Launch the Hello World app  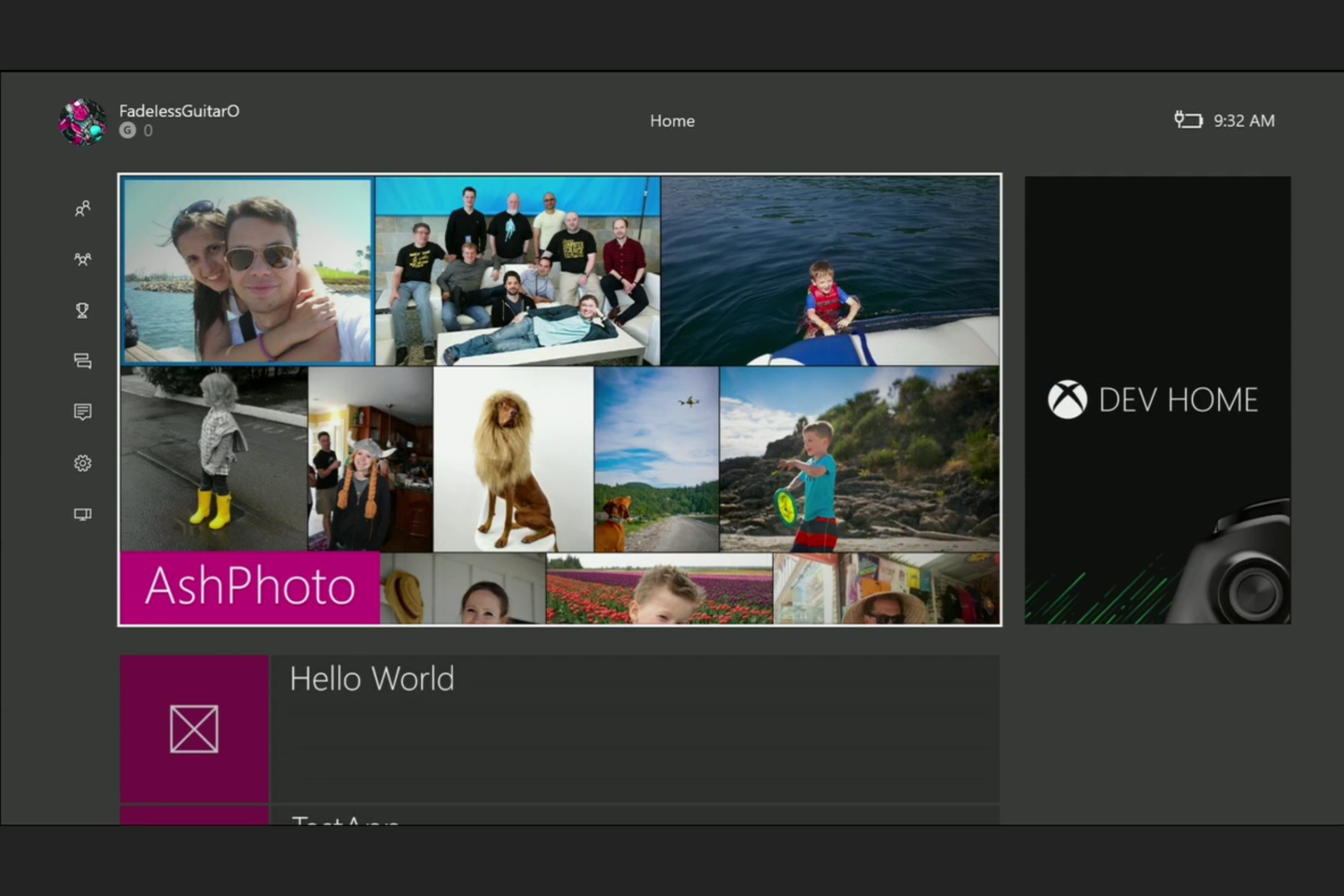371,679
